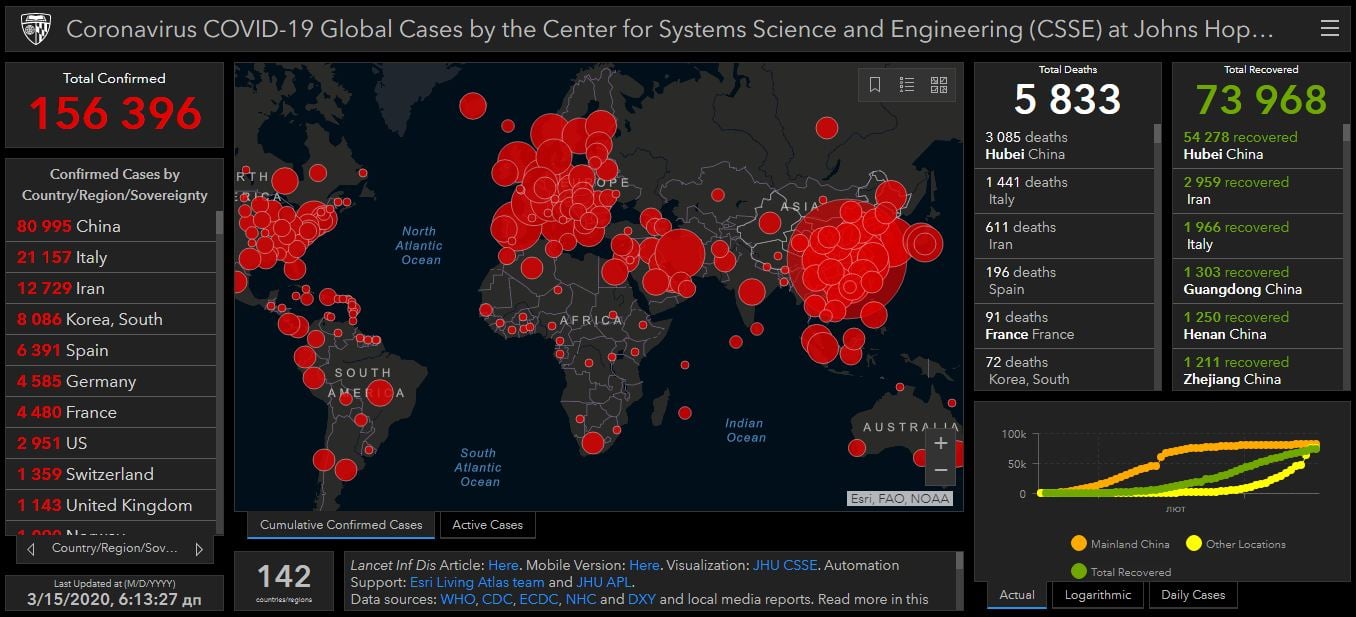The image size is (1356, 617).
Task: Select the Logarithmic chart tab
Action: pyautogui.click(x=1097, y=595)
